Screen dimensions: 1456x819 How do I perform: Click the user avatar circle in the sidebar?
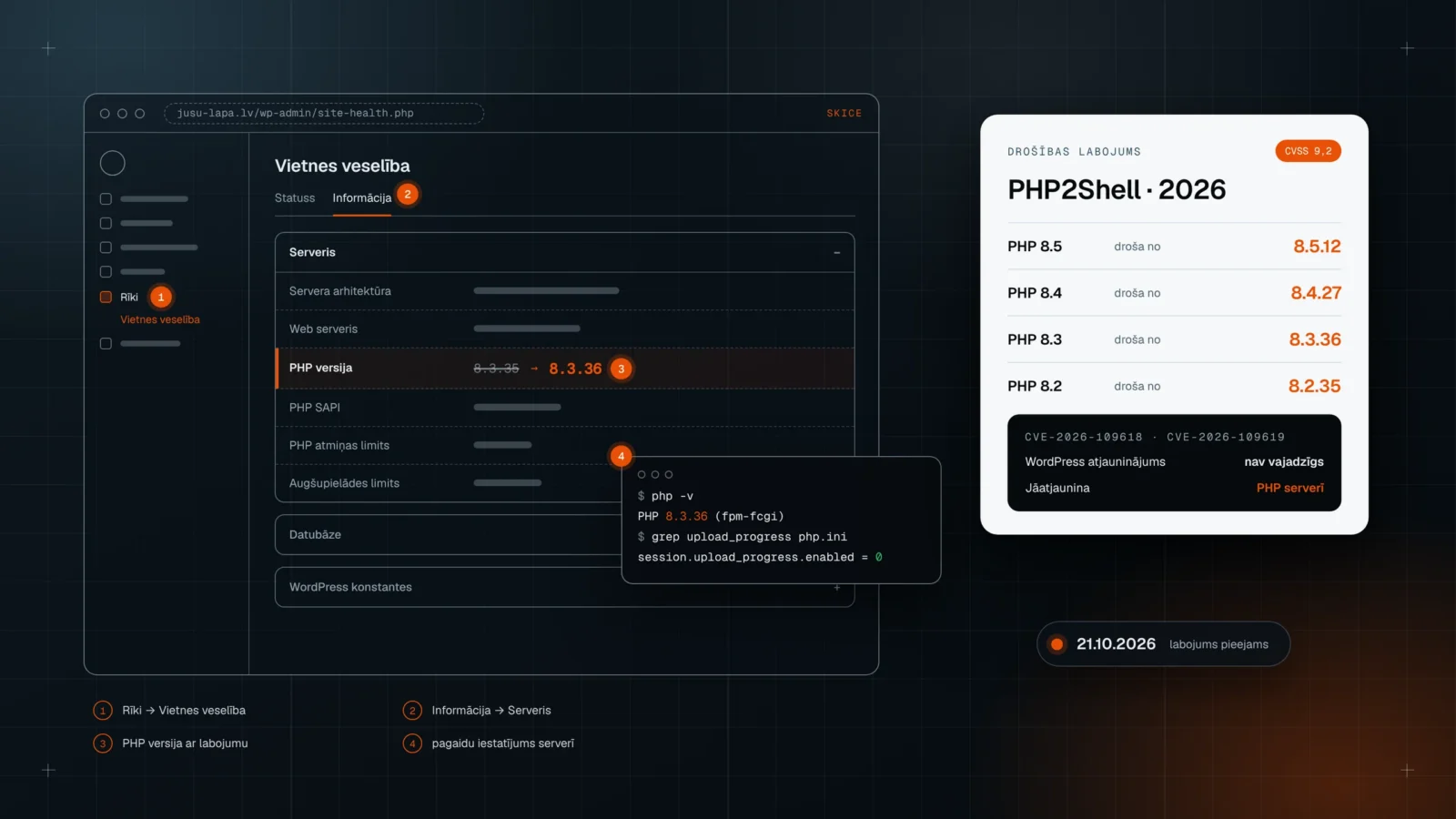[112, 163]
